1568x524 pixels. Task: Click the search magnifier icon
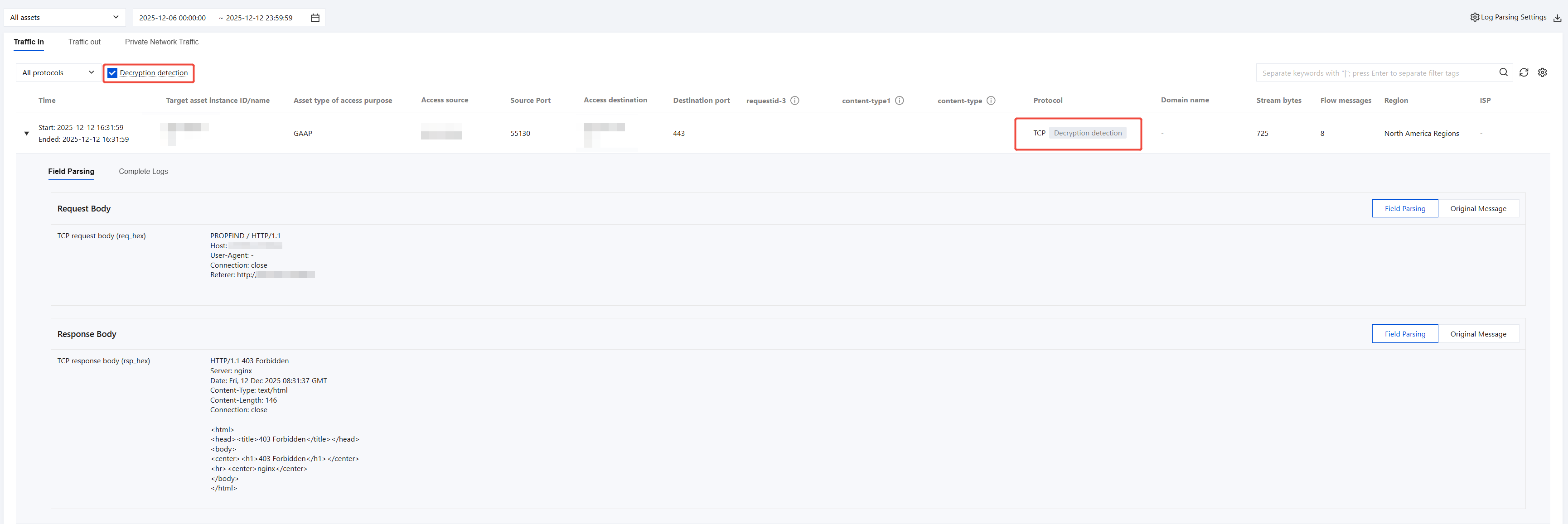click(1503, 72)
